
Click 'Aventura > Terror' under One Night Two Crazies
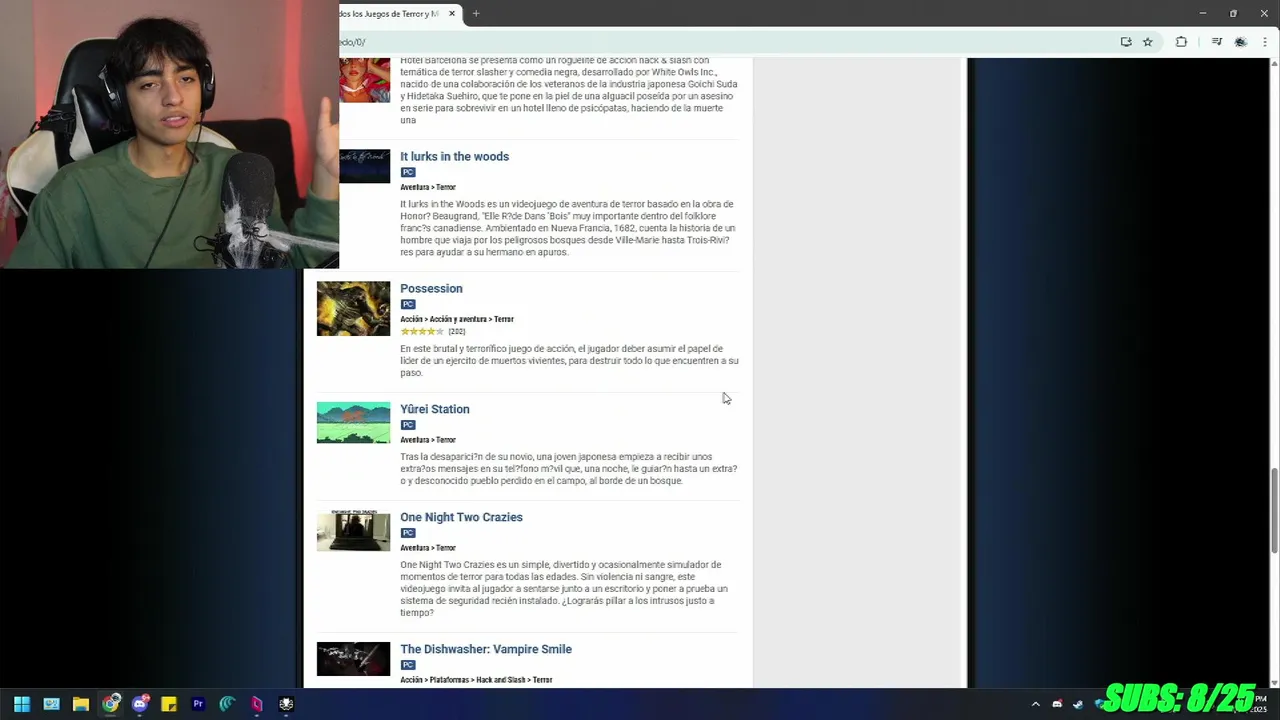point(428,549)
